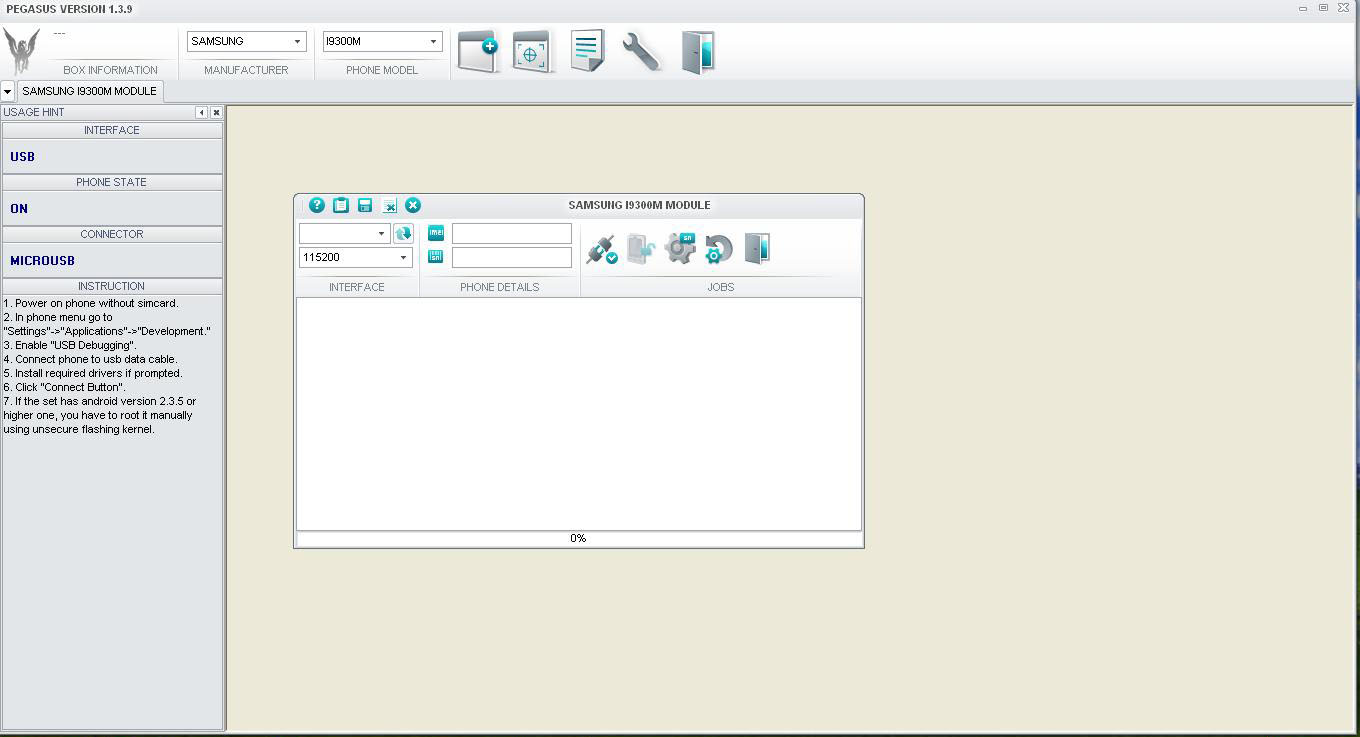Close the module with round X icon
Viewport: 1360px width, 737px height.
pos(413,205)
